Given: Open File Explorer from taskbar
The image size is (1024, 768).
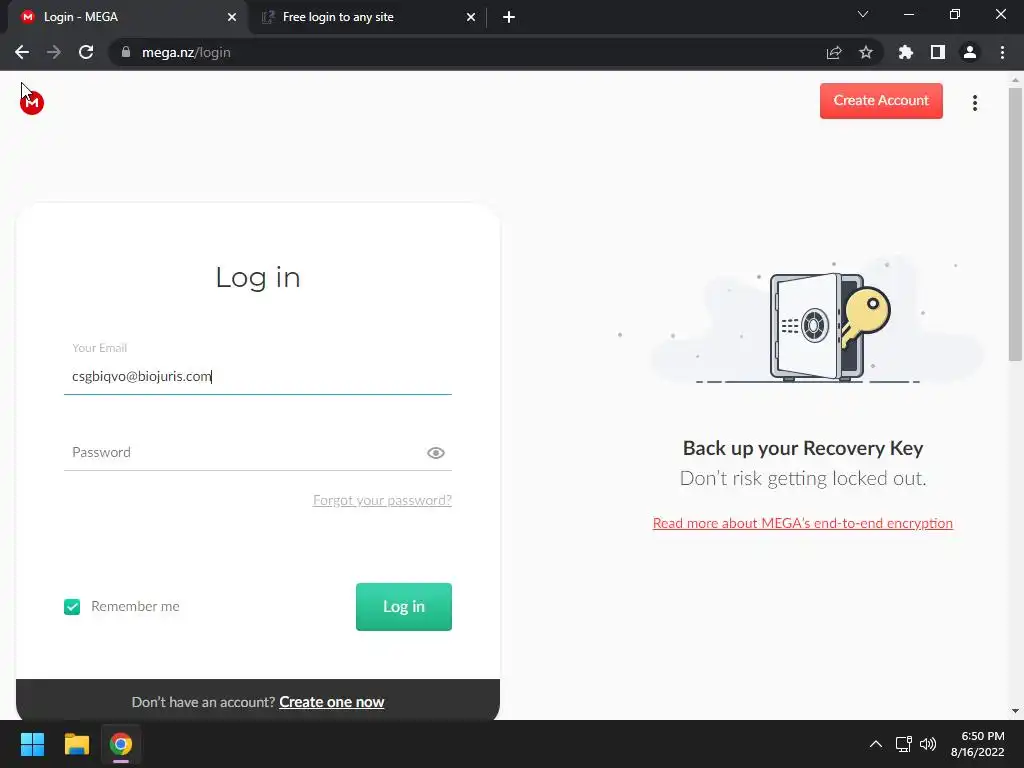Looking at the screenshot, I should (76, 744).
